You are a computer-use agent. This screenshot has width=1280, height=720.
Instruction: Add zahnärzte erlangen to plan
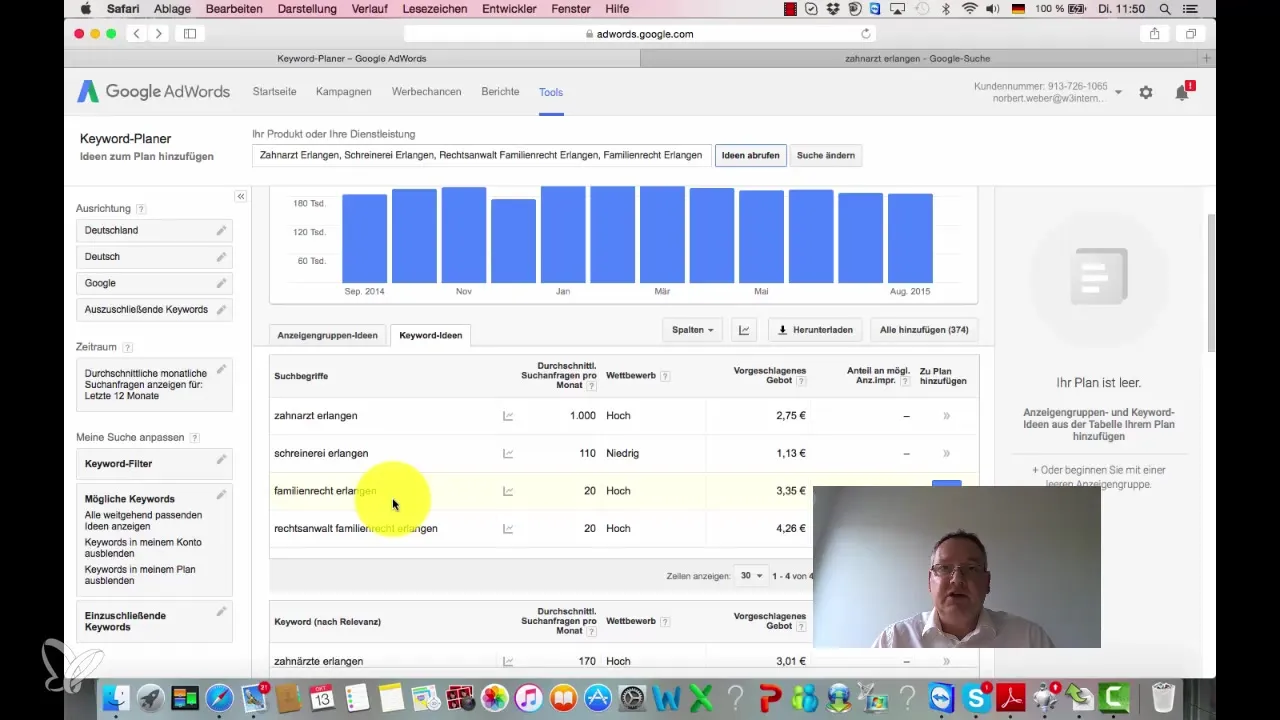946,661
